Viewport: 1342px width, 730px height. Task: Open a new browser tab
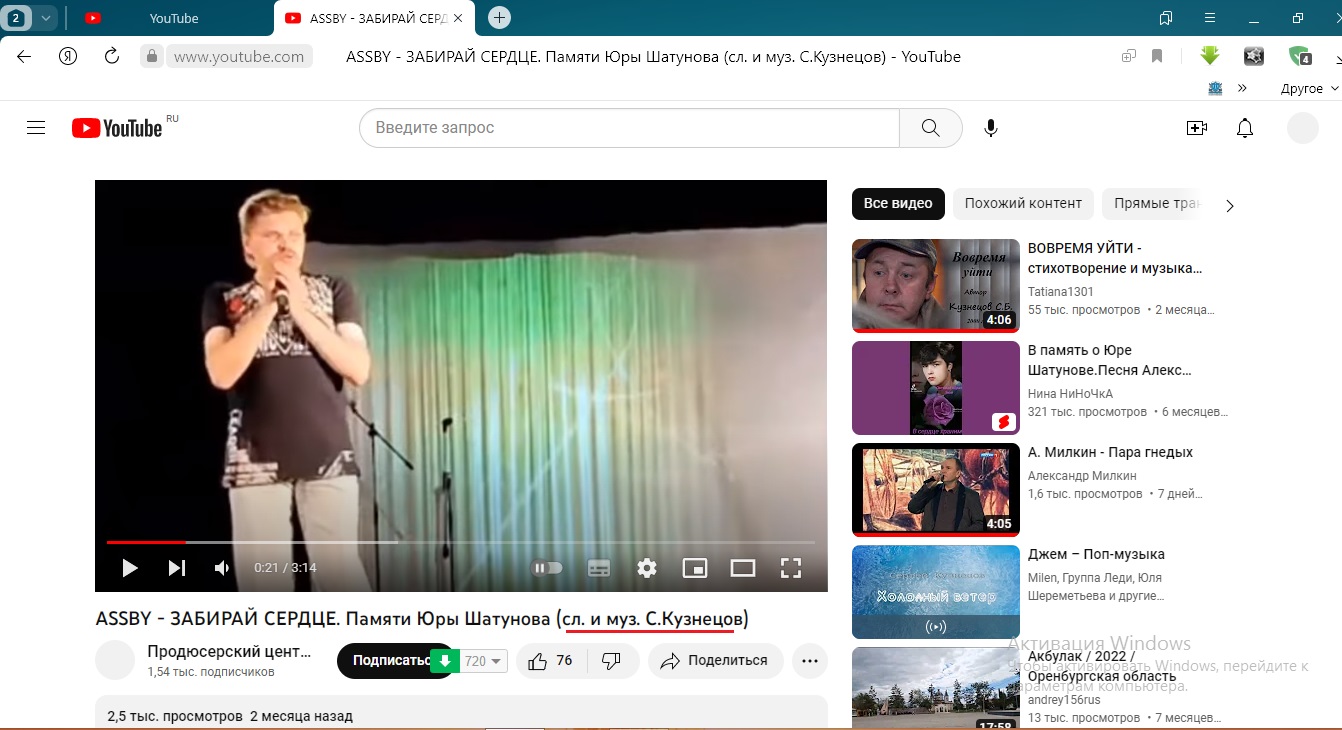(499, 18)
